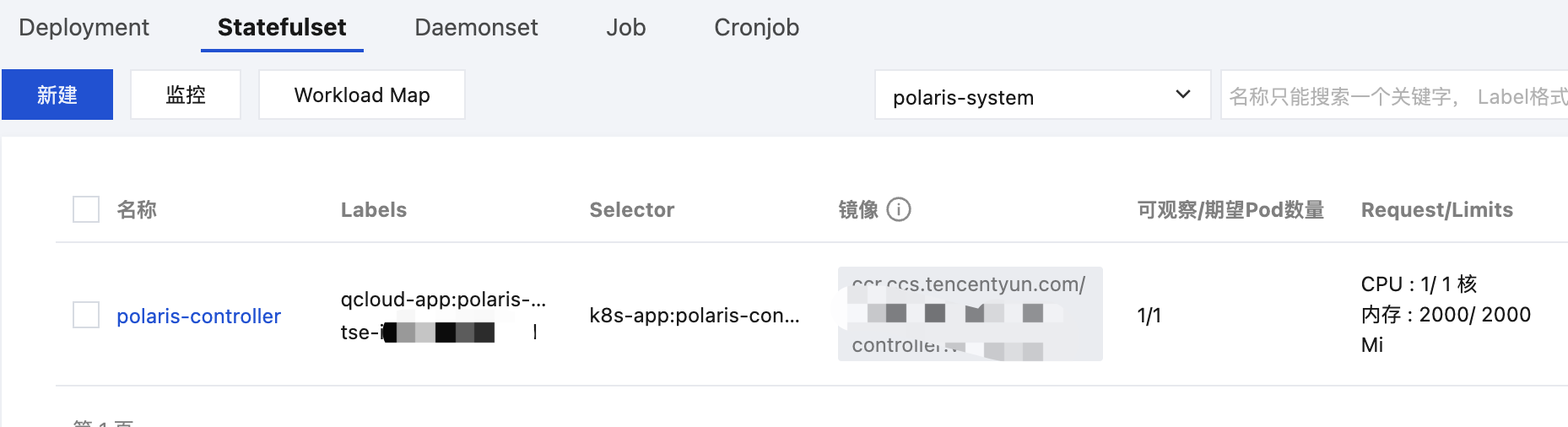
Task: Select the Statefulset tab
Action: pyautogui.click(x=282, y=27)
